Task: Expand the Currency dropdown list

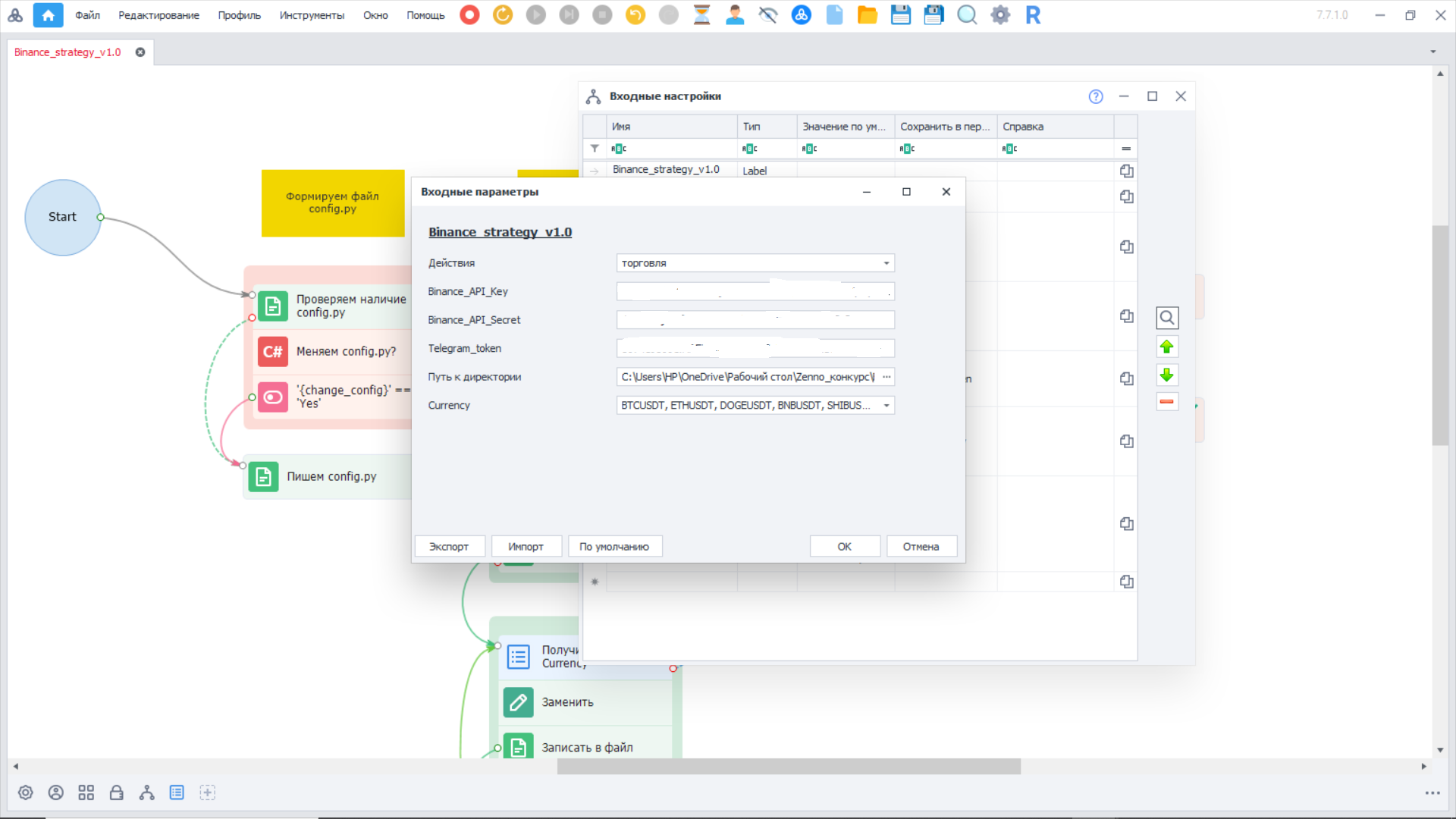Action: point(886,406)
